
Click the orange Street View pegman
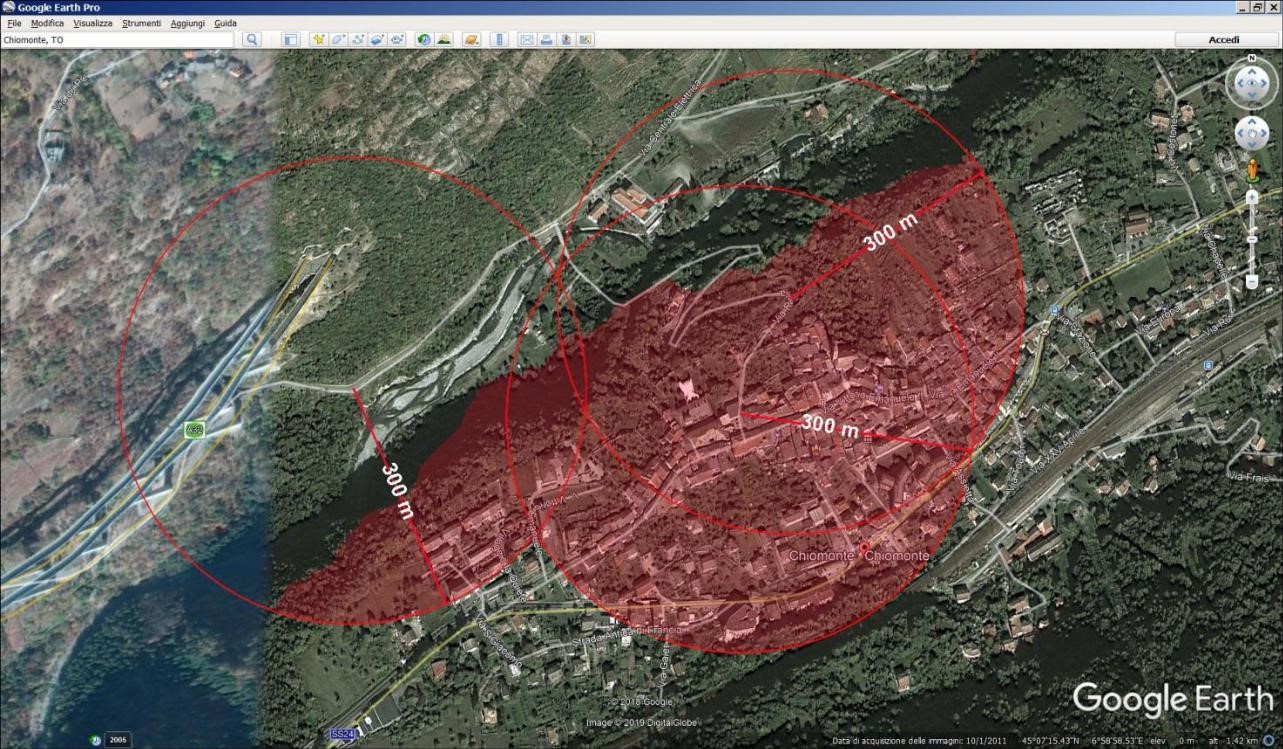pyautogui.click(x=1251, y=169)
